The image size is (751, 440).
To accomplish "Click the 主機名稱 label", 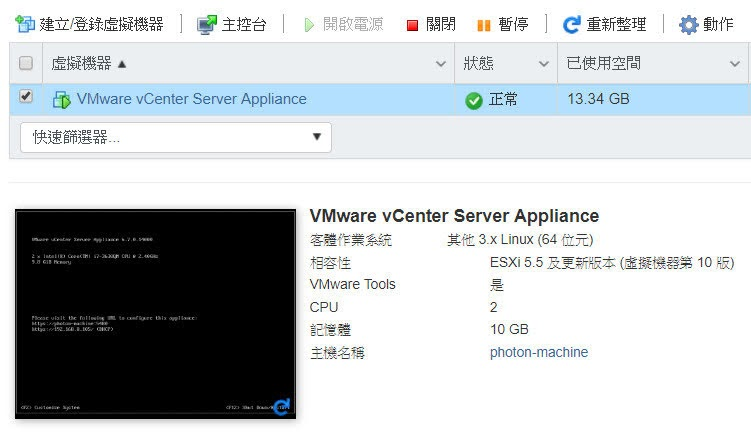I will [x=337, y=353].
